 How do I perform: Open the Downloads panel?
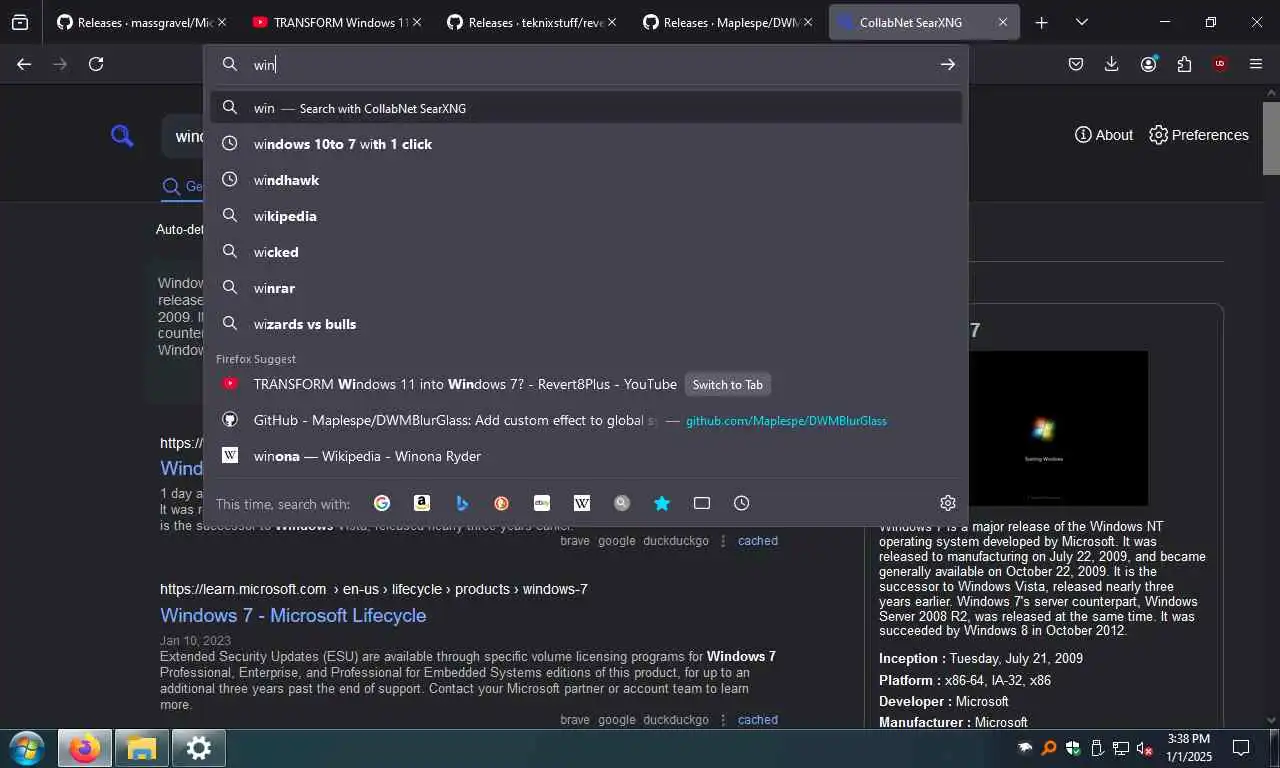(x=1112, y=64)
